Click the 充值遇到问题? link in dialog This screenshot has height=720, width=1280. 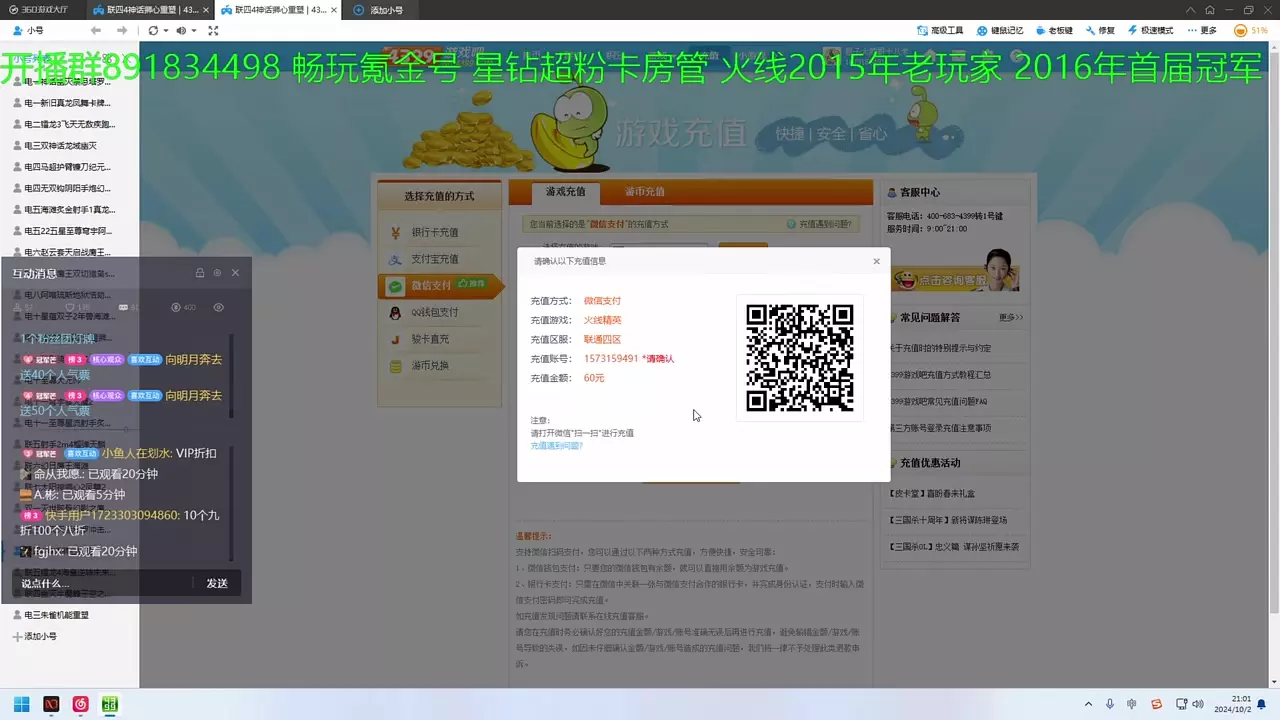pos(556,445)
